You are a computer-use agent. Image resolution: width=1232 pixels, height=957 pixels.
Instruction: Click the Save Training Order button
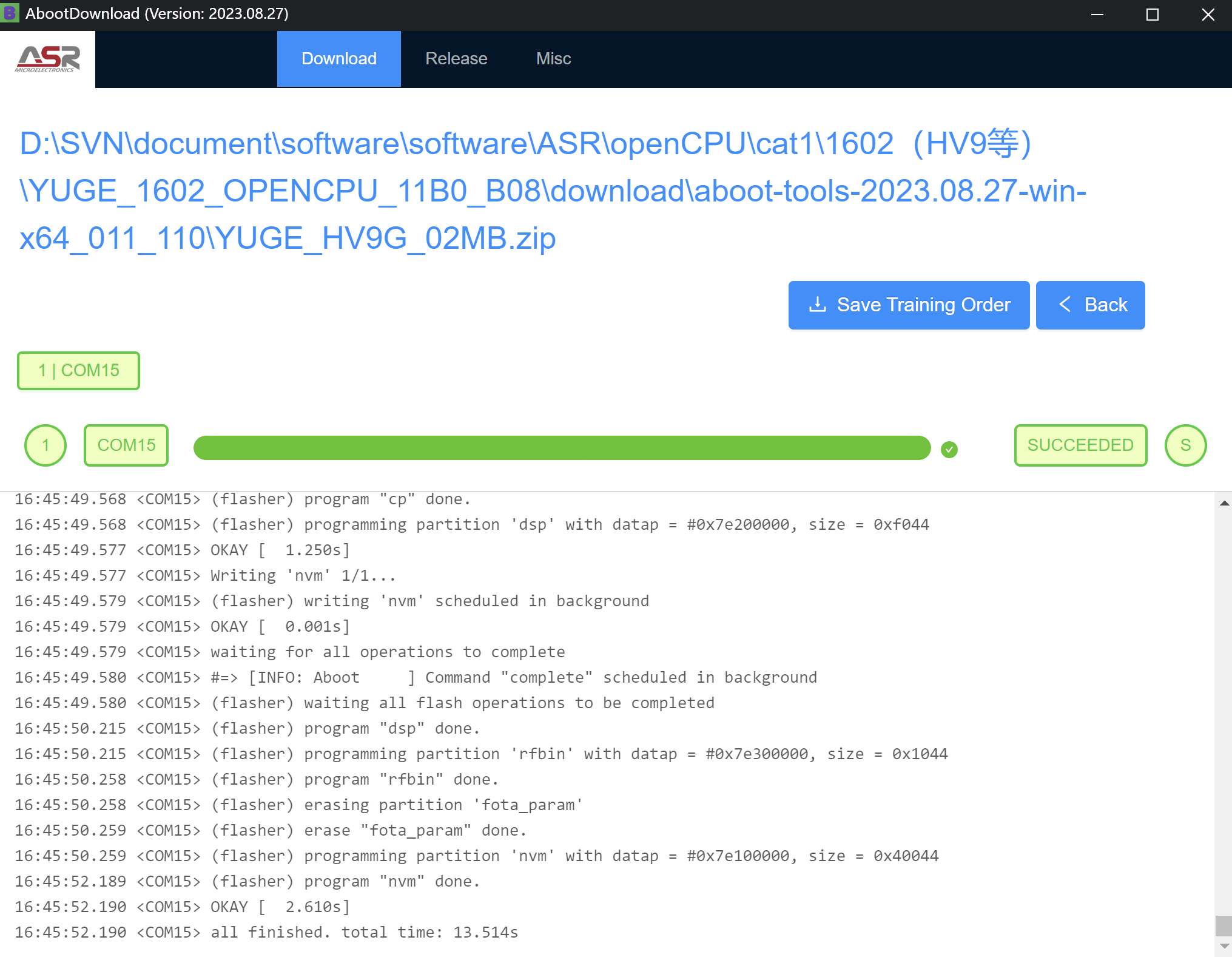[909, 305]
